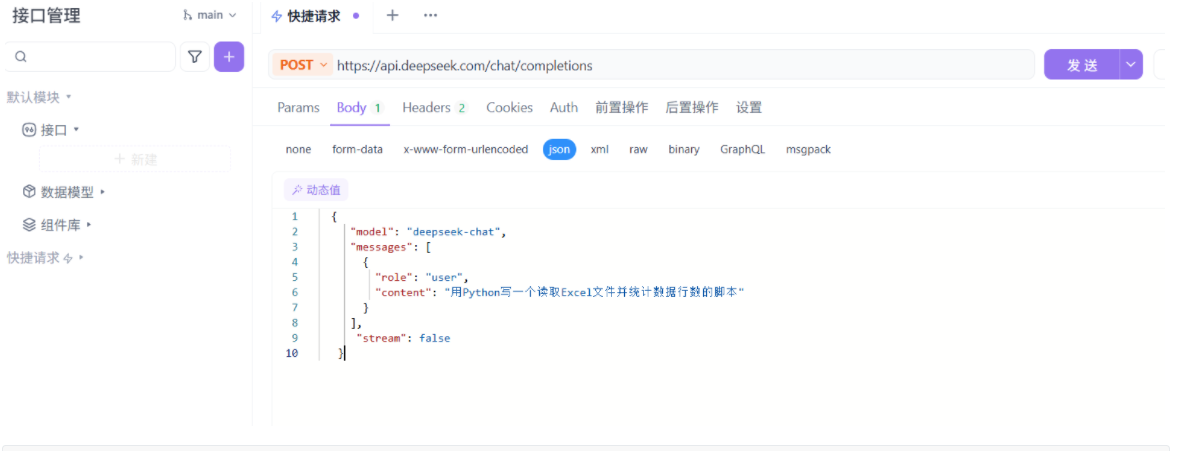Choose the raw body type option
Screen dimensions: 1200x451
click(x=638, y=149)
